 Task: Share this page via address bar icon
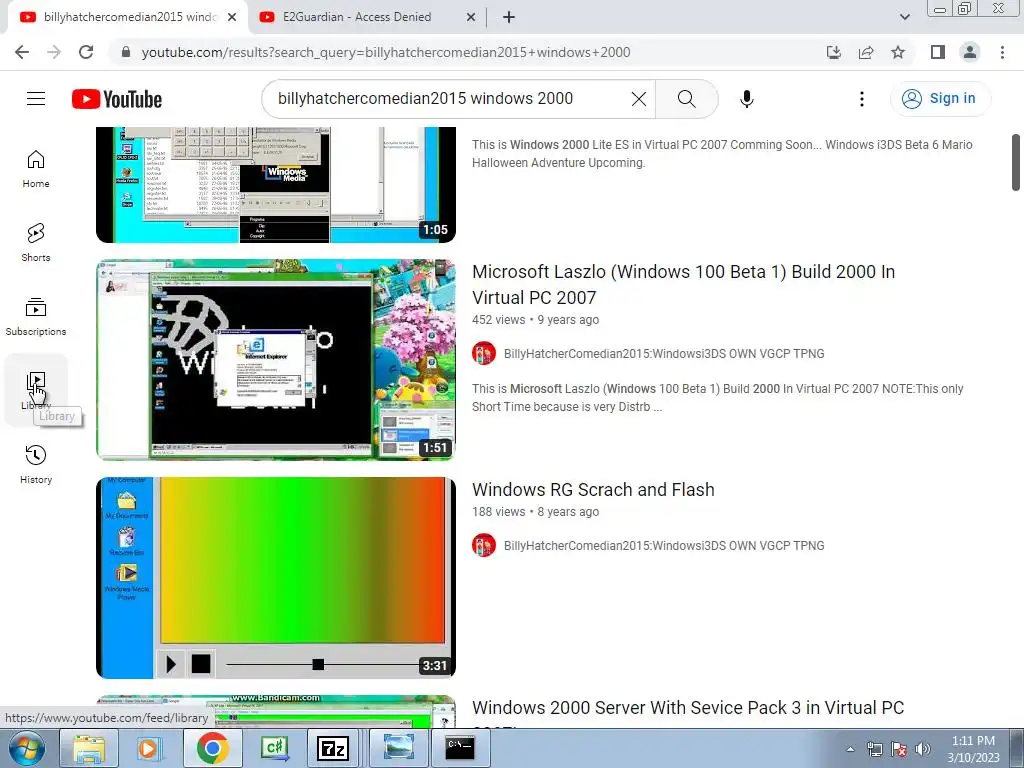(x=866, y=52)
